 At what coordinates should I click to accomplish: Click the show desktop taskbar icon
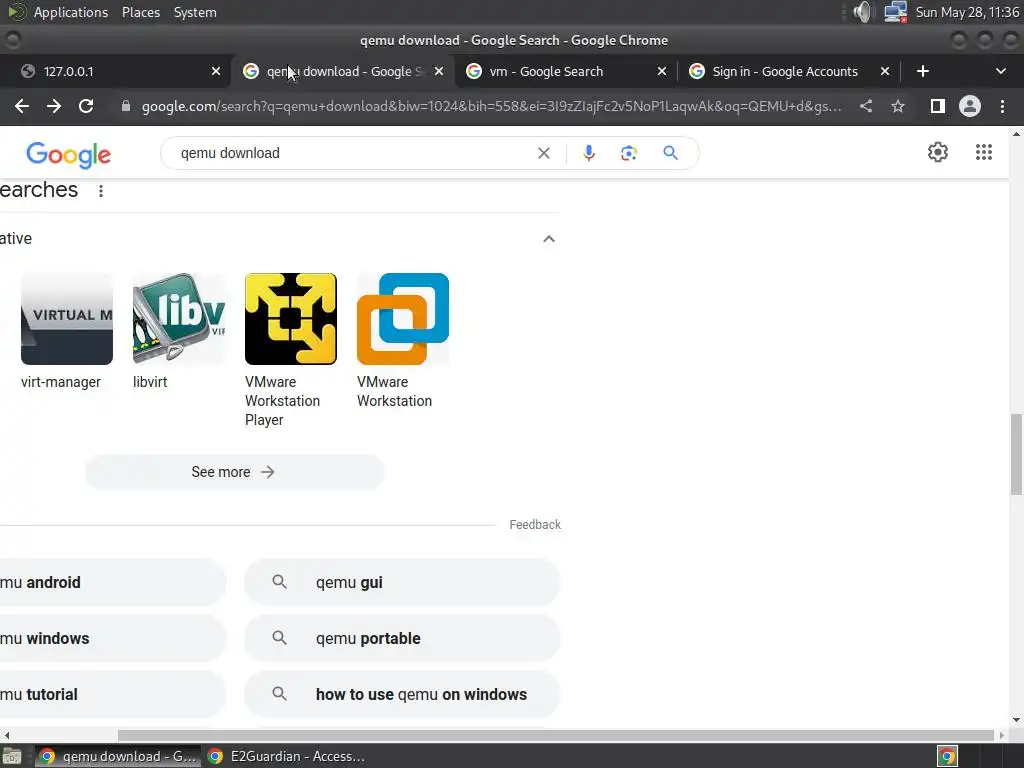[12, 756]
